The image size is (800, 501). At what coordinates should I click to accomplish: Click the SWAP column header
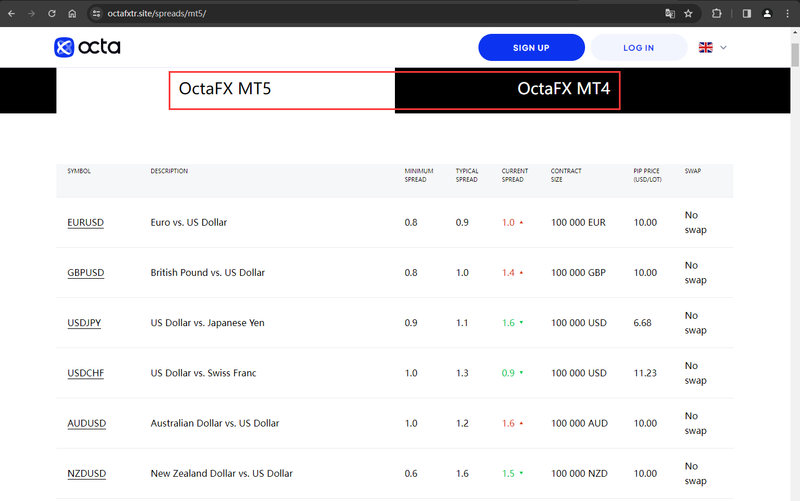[693, 171]
